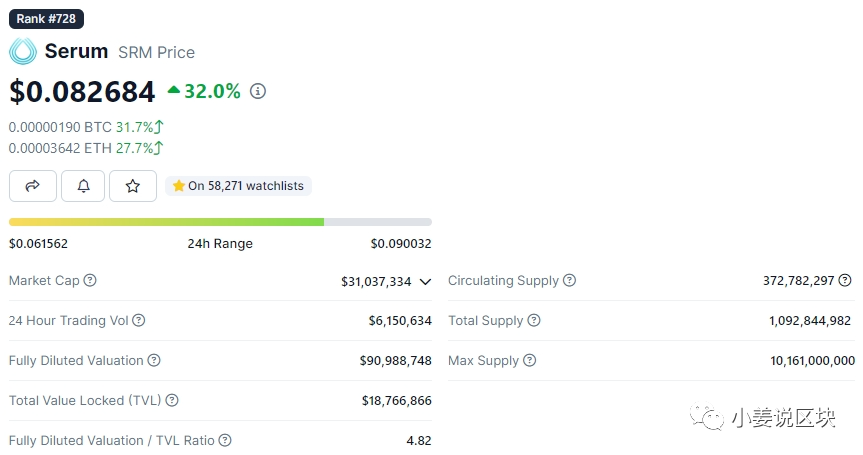The image size is (863, 455).
Task: Open FDV / TVL Ratio help icon
Action: click(225, 440)
